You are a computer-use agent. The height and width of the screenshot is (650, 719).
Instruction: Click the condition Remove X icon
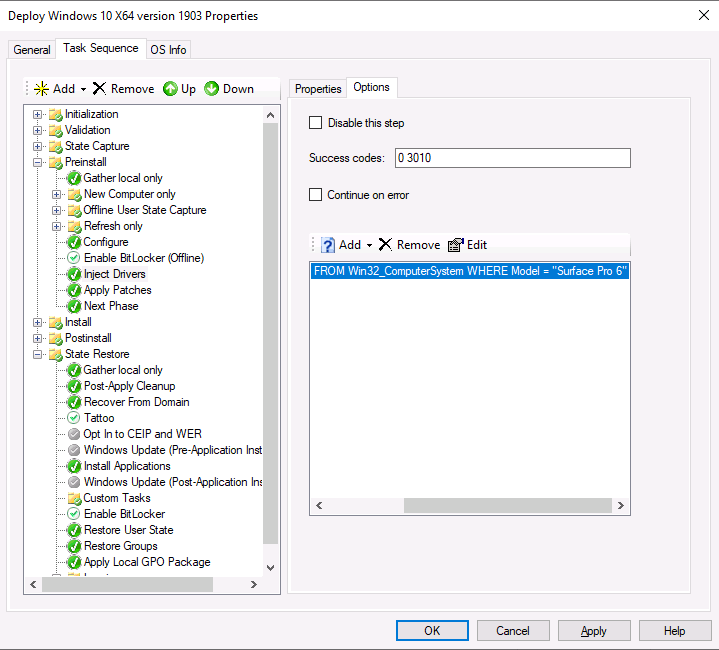point(385,245)
